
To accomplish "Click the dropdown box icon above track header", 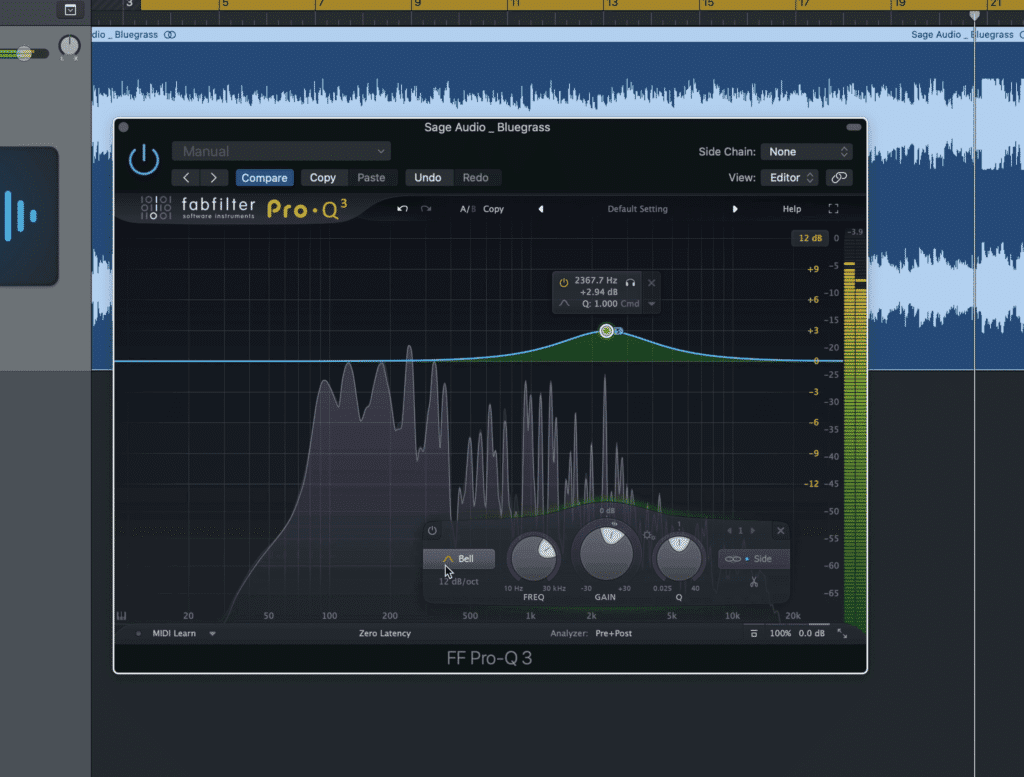I will pos(70,9).
